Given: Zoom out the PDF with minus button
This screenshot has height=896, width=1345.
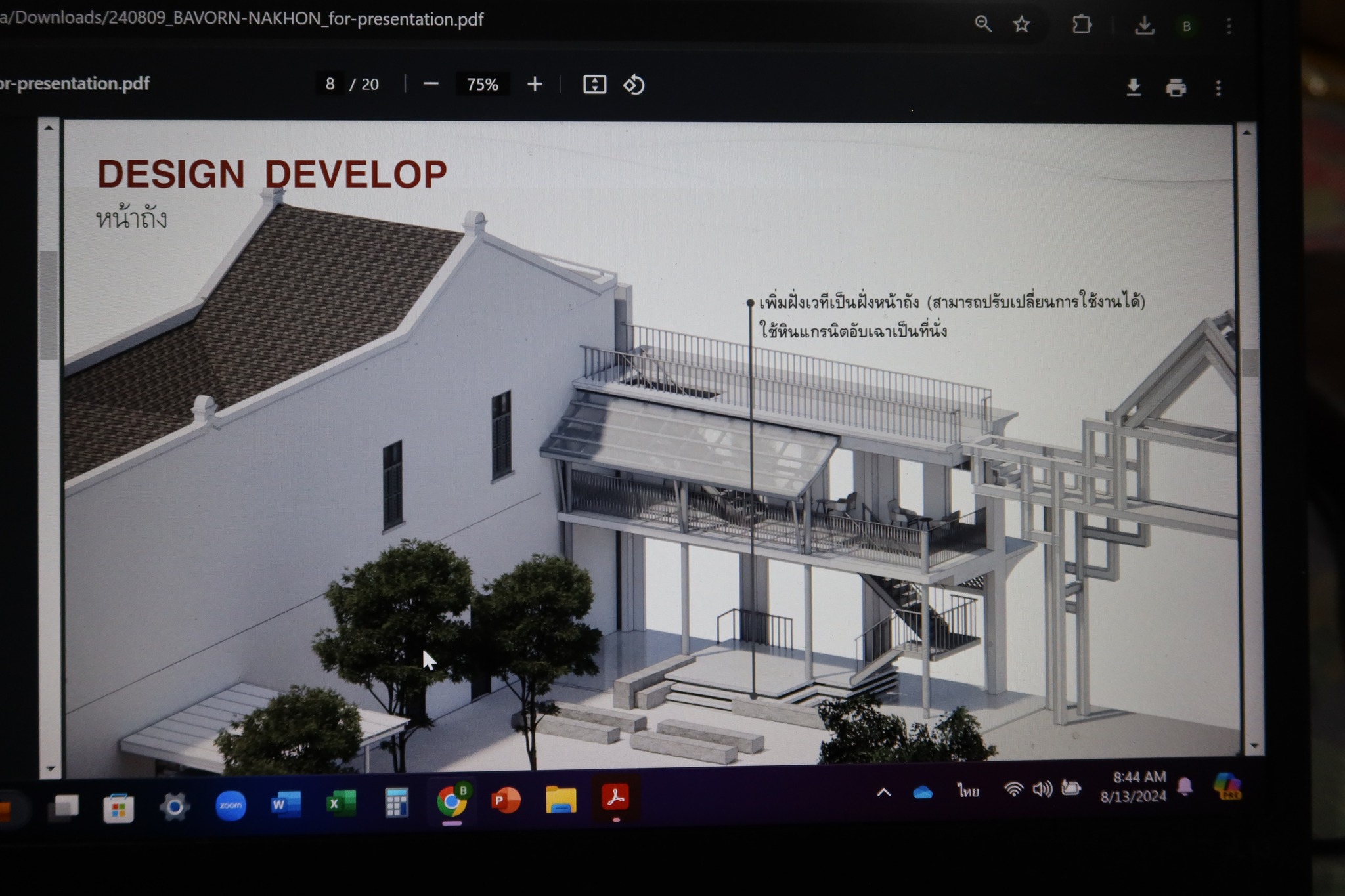Looking at the screenshot, I should pyautogui.click(x=431, y=84).
